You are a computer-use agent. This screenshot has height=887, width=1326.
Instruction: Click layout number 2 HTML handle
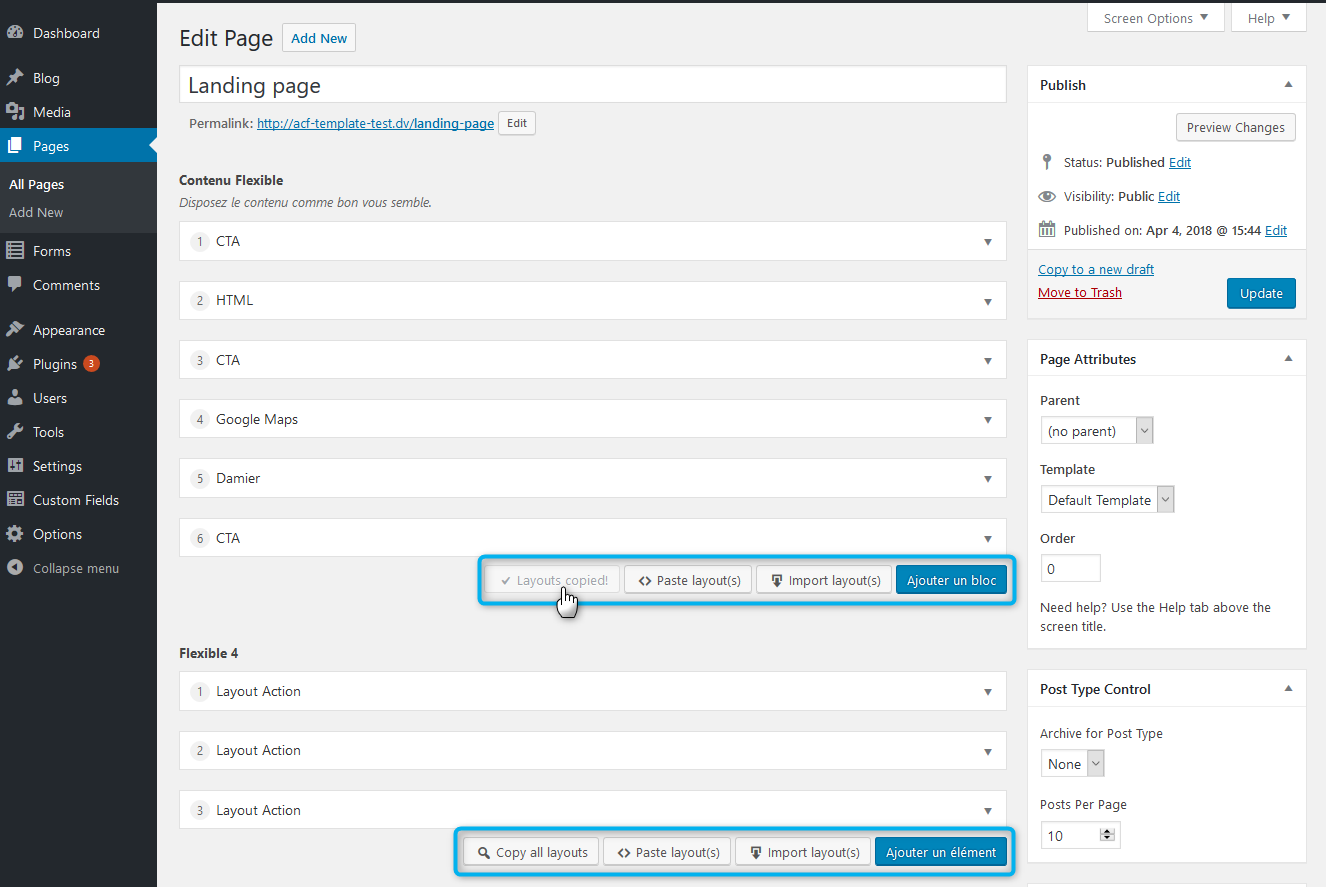pos(200,301)
